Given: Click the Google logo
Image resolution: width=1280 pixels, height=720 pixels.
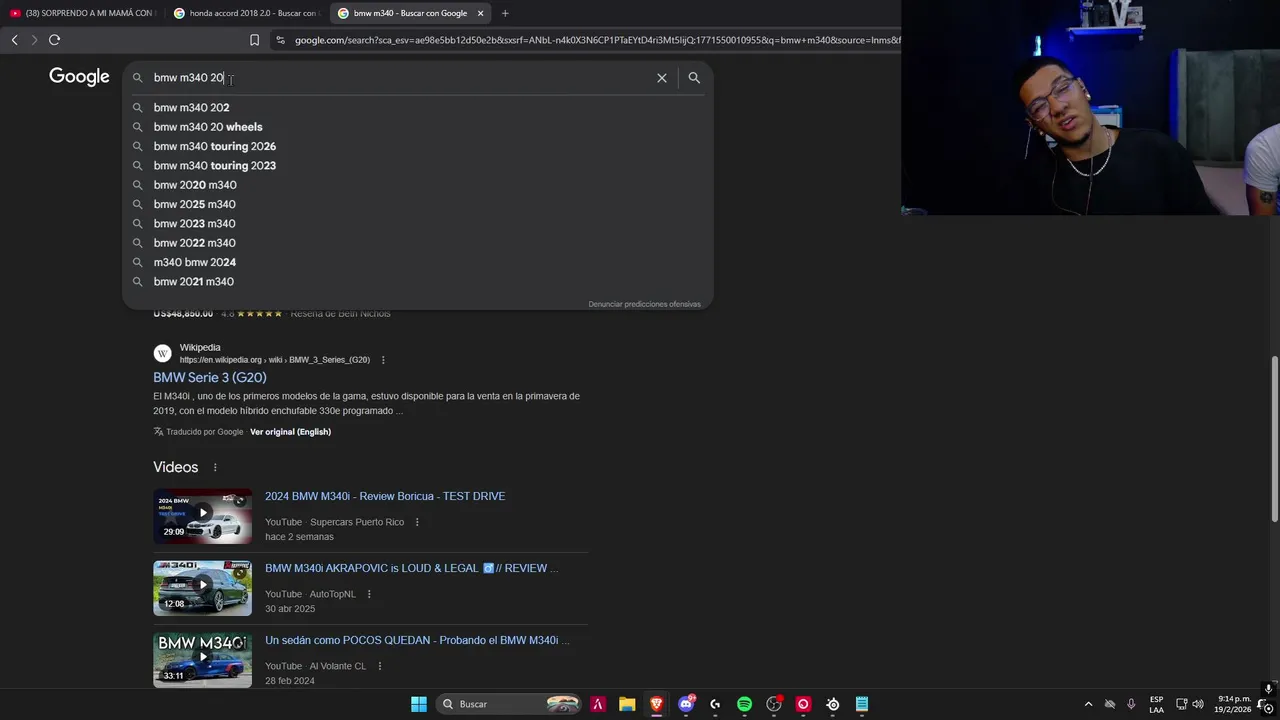Looking at the screenshot, I should coord(79,77).
